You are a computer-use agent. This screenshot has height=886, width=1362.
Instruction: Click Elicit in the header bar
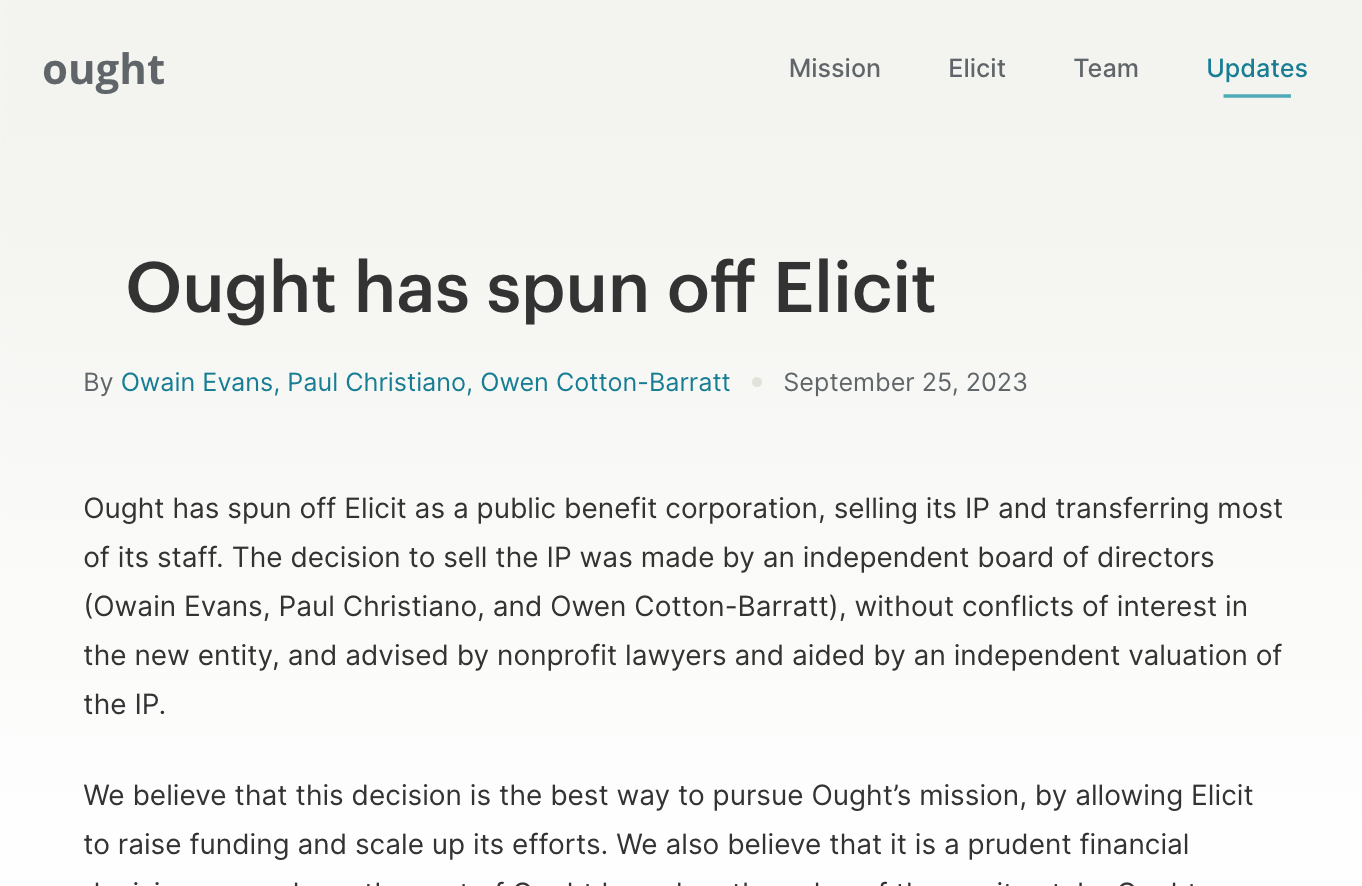click(x=976, y=68)
